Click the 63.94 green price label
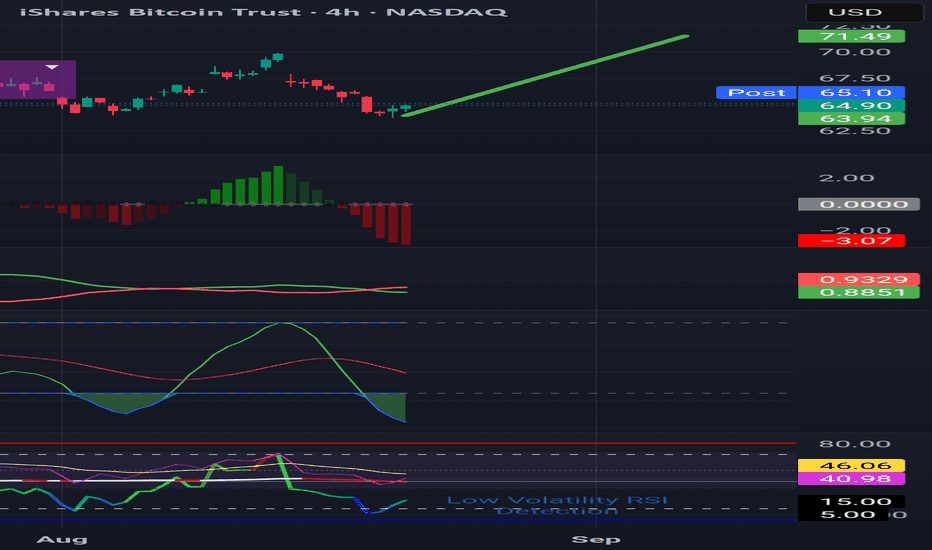The image size is (932, 550). point(851,118)
